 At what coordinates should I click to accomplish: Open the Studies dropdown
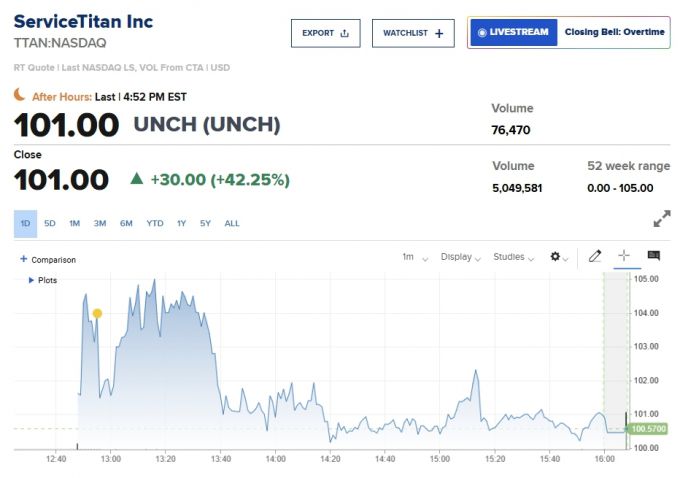click(x=514, y=257)
